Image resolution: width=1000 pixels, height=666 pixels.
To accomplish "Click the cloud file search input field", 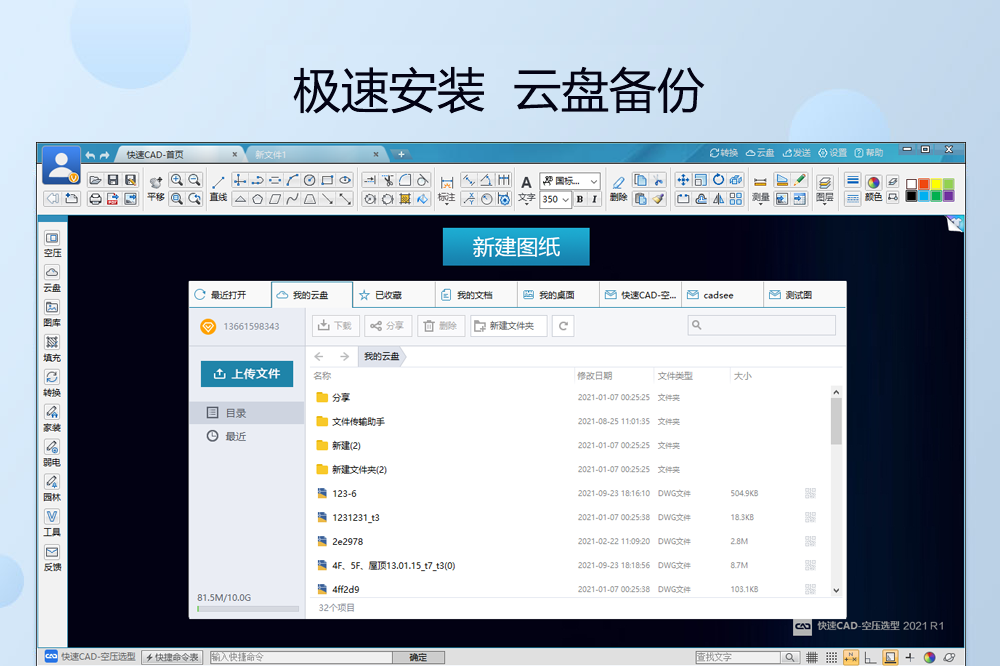I will pyautogui.click(x=761, y=325).
